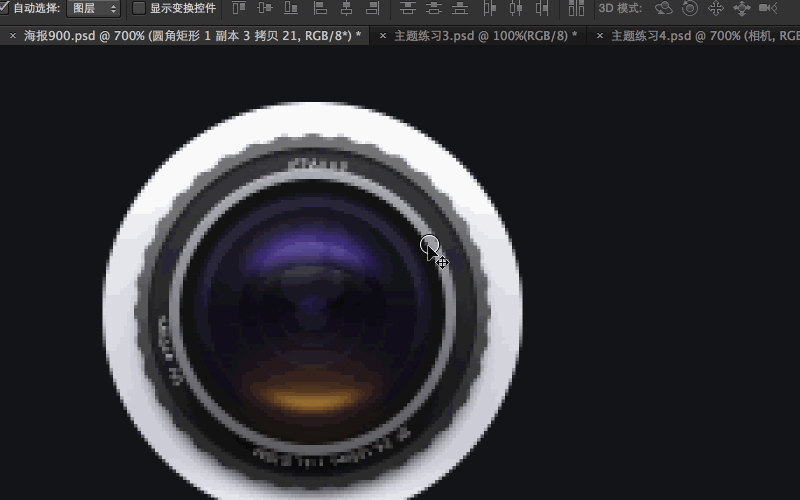Click the align right edges icon
Viewport: 800px width, 500px height.
pos(373,8)
